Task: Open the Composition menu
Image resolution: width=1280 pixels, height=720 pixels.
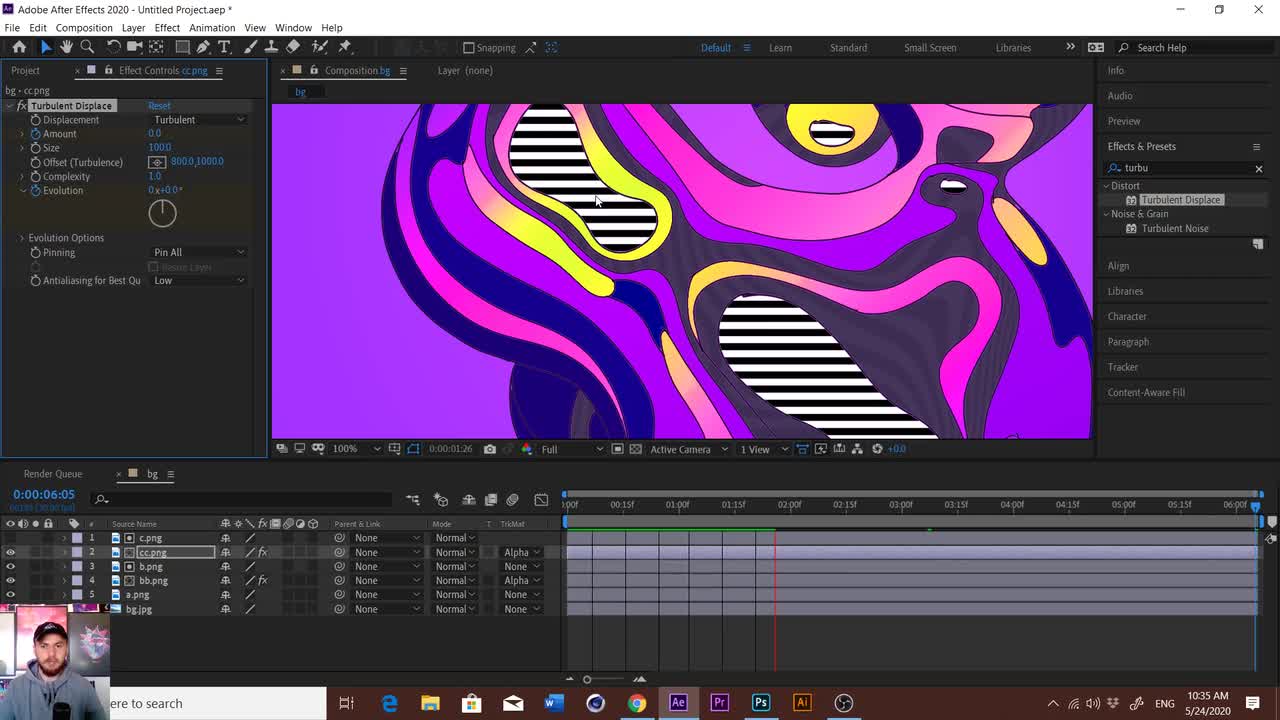Action: pos(84,27)
